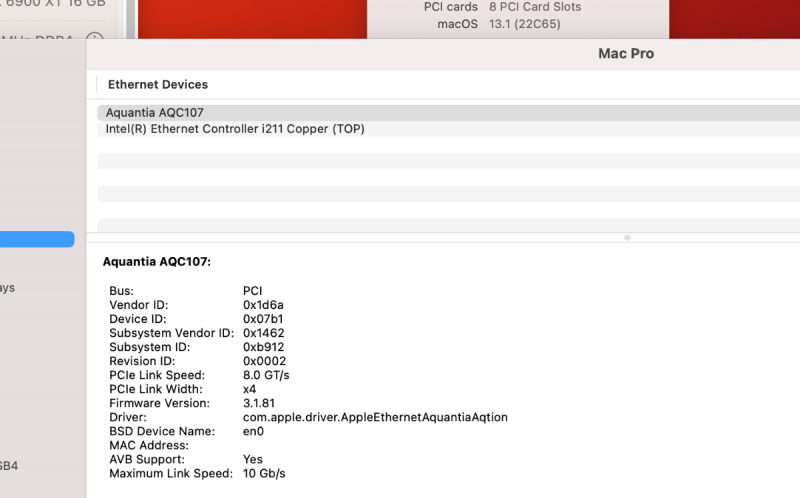The height and width of the screenshot is (498, 800).
Task: Click the PCIe Link Width value x4
Action: pos(249,389)
